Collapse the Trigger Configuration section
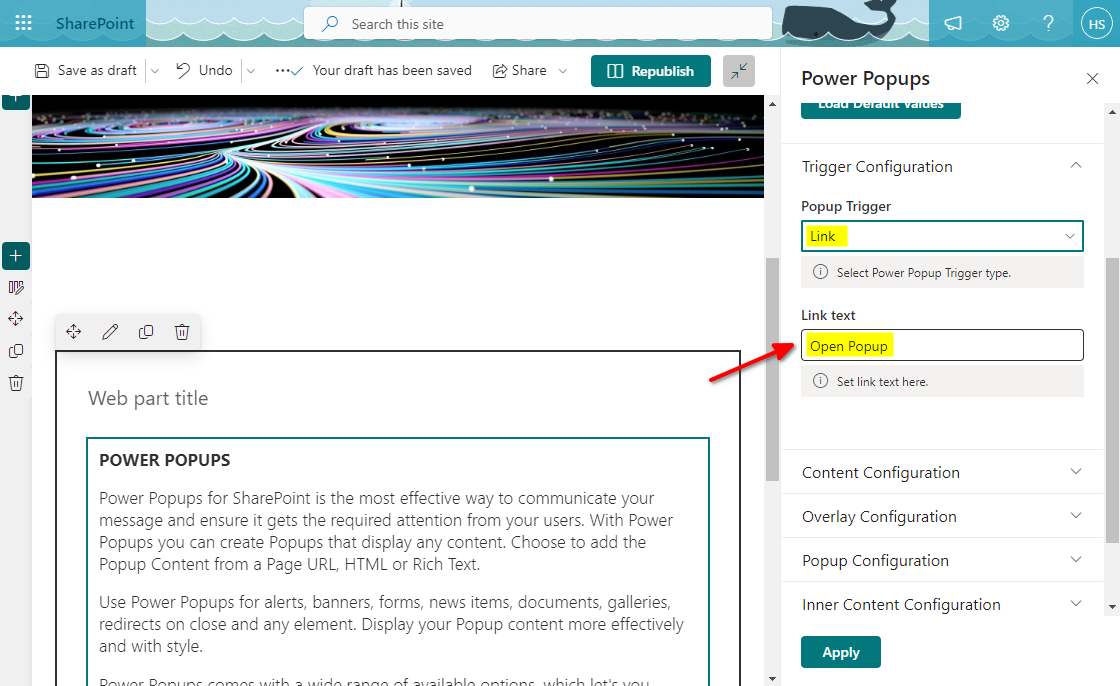The image size is (1120, 686). pyautogui.click(x=1076, y=166)
